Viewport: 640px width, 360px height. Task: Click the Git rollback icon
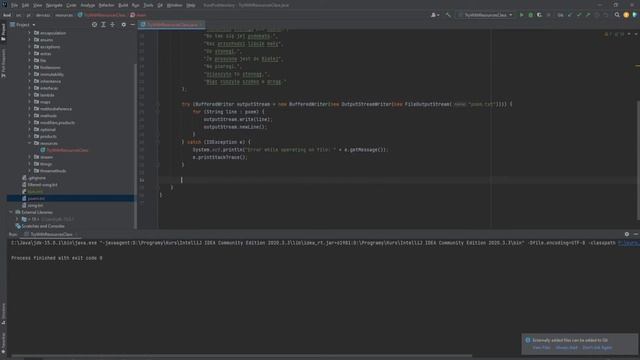[x=606, y=15]
